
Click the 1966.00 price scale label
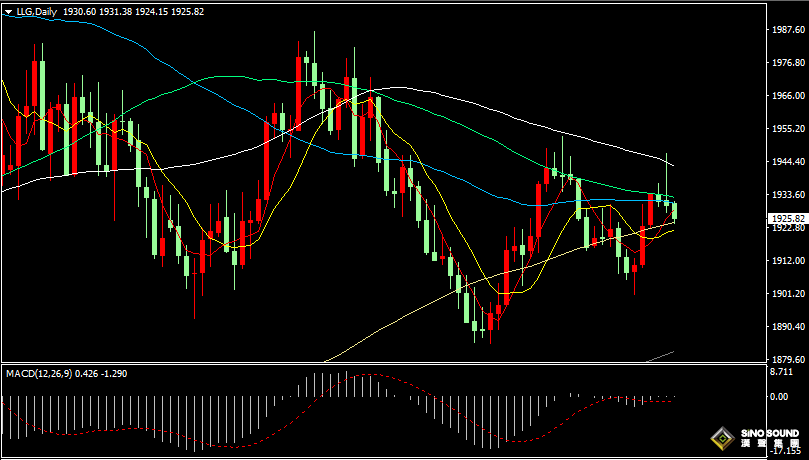788,96
